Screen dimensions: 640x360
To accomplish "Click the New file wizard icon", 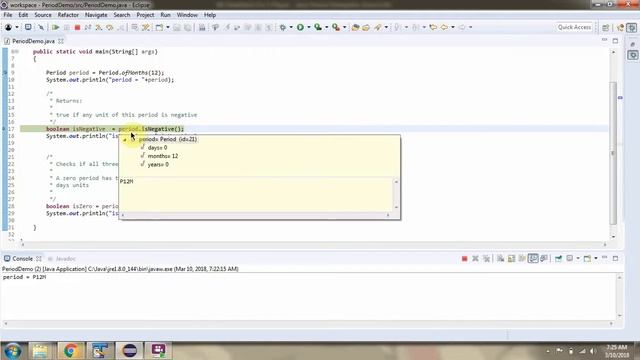I will click(159, 27).
